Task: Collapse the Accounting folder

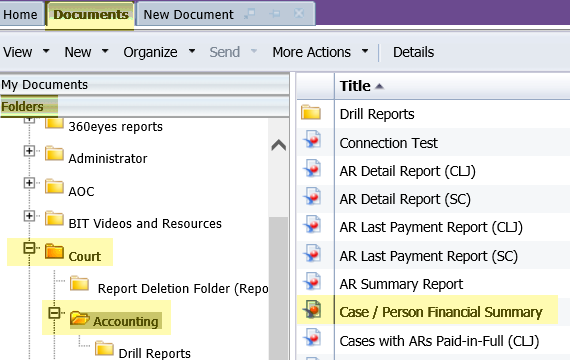Action: [x=54, y=313]
